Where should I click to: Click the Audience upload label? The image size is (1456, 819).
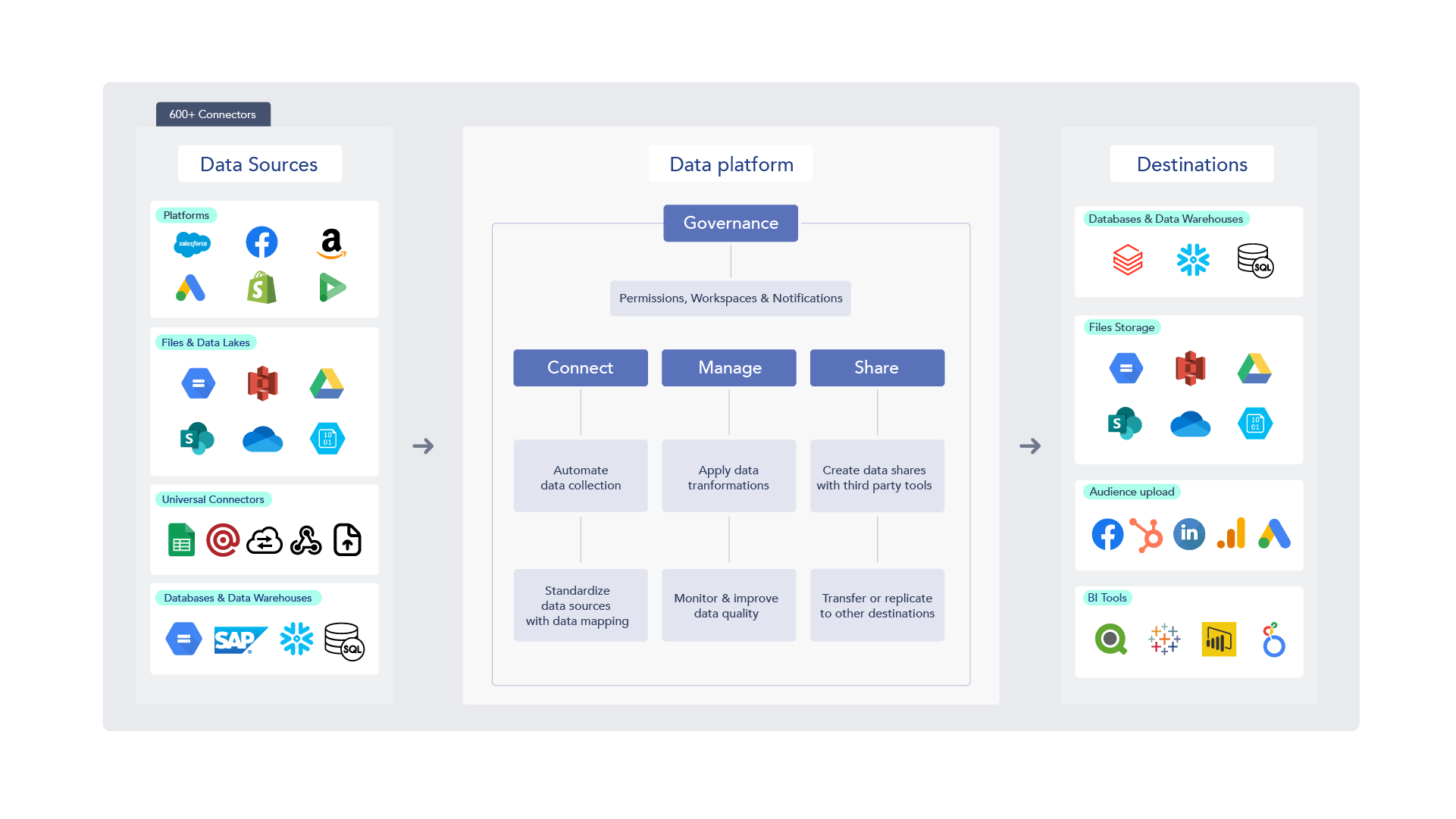(x=1132, y=492)
